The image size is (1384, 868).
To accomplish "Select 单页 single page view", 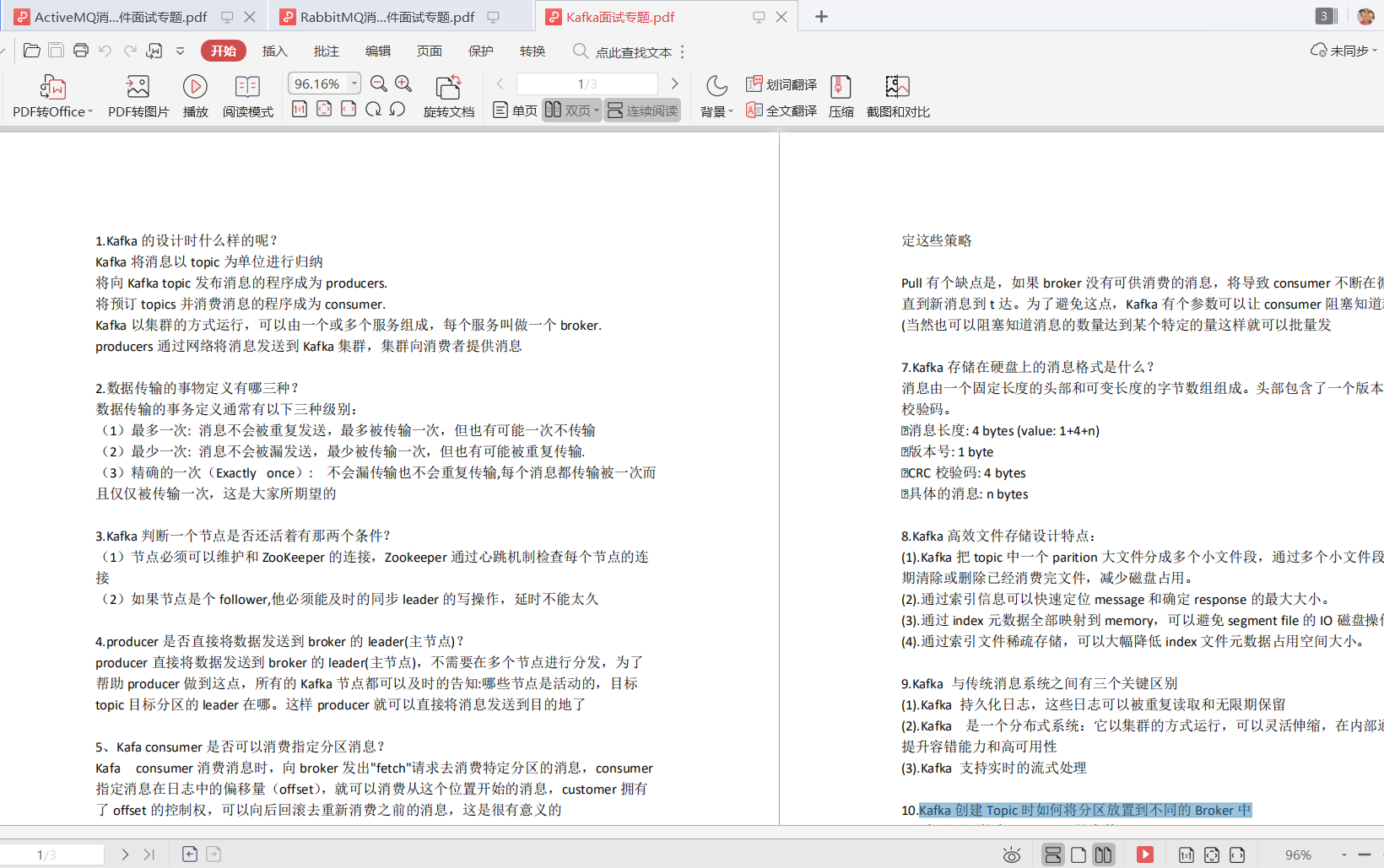I will (x=515, y=111).
